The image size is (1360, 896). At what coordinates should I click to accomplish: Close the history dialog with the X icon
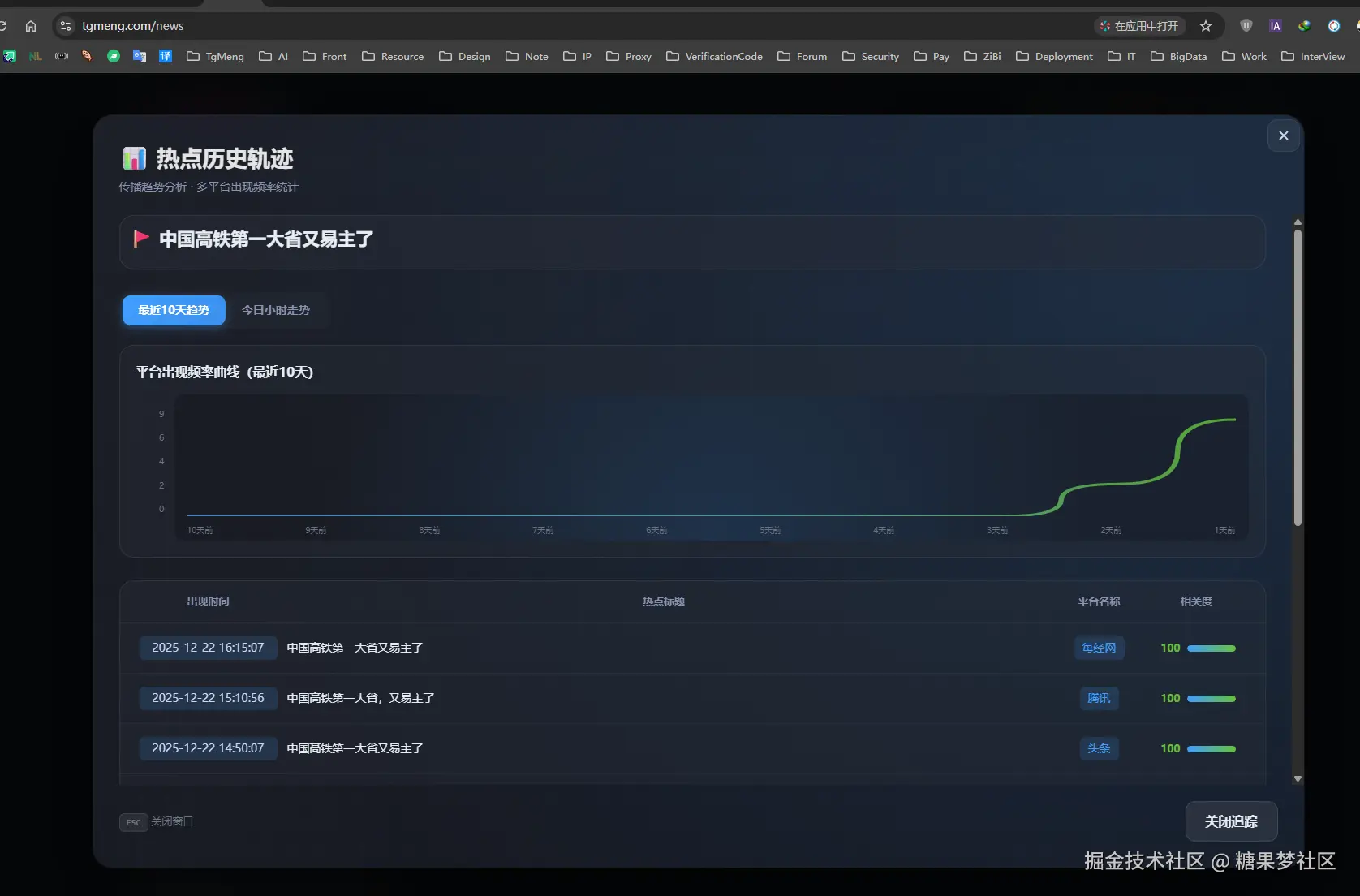click(x=1284, y=136)
